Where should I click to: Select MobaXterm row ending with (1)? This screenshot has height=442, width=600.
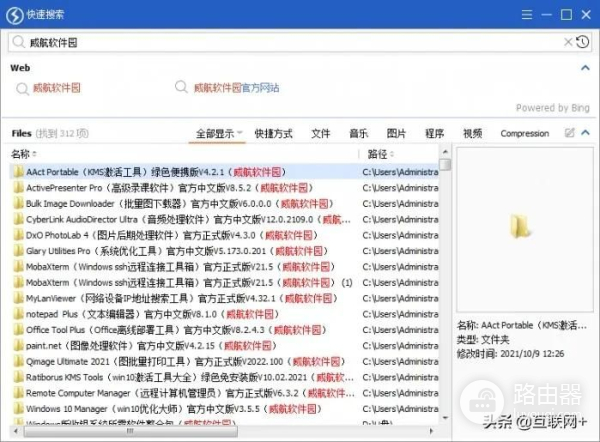coord(225,282)
